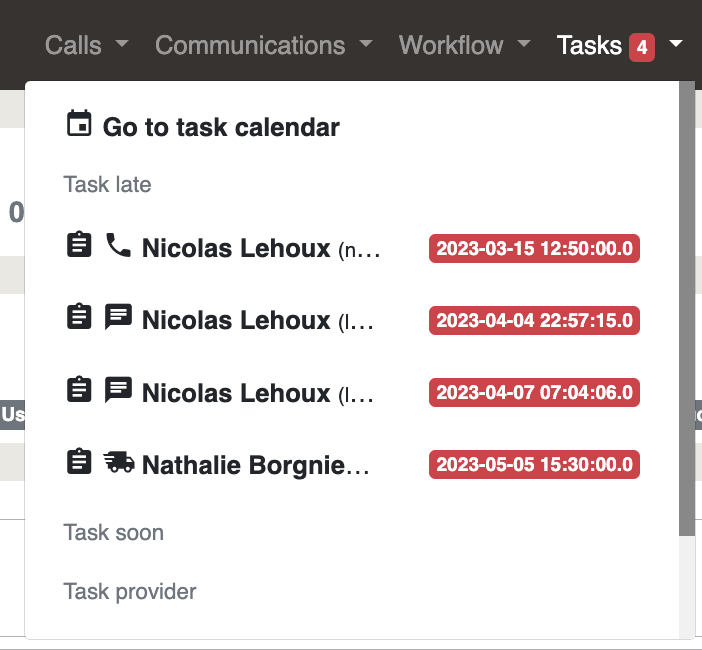Image resolution: width=702 pixels, height=650 pixels.
Task: Click the phone icon on Nicolas Lehoux task
Action: [x=118, y=245]
